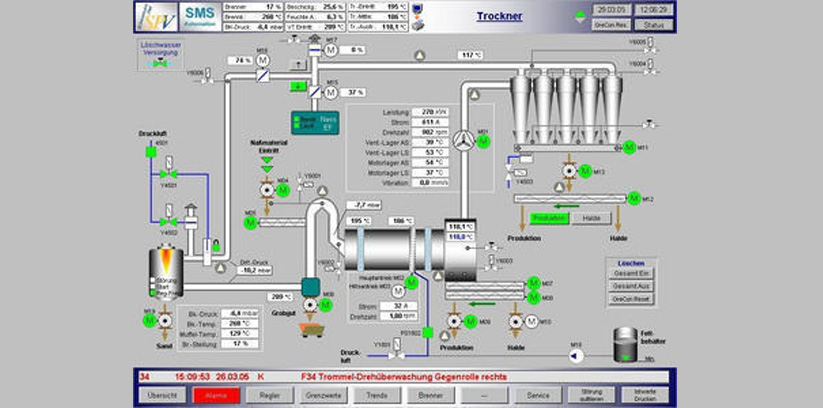Click the monitor icon in header
The image size is (823, 408).
click(x=418, y=10)
